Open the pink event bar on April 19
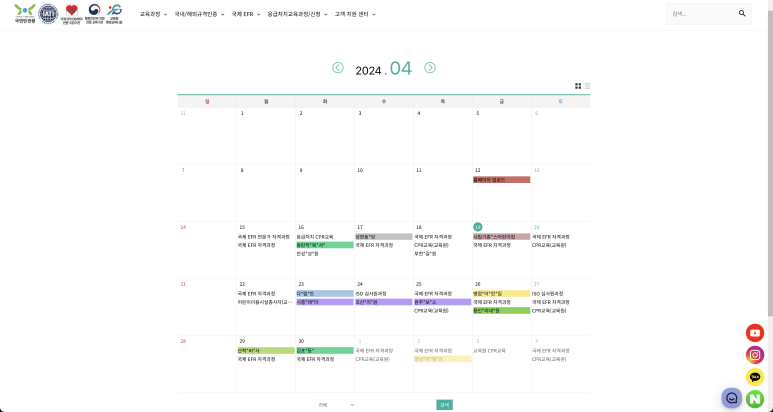773x412 pixels. (x=501, y=237)
